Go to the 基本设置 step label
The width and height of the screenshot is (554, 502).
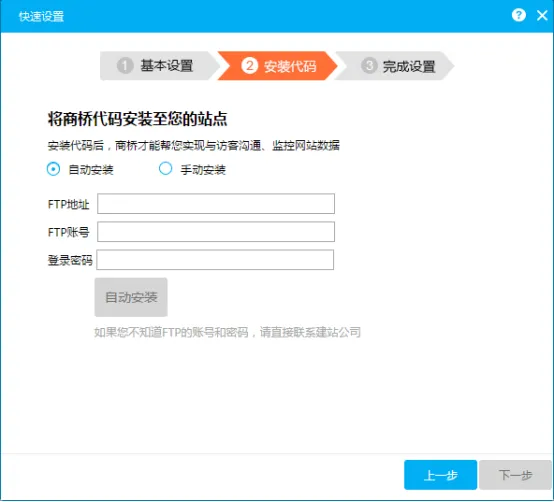(167, 66)
